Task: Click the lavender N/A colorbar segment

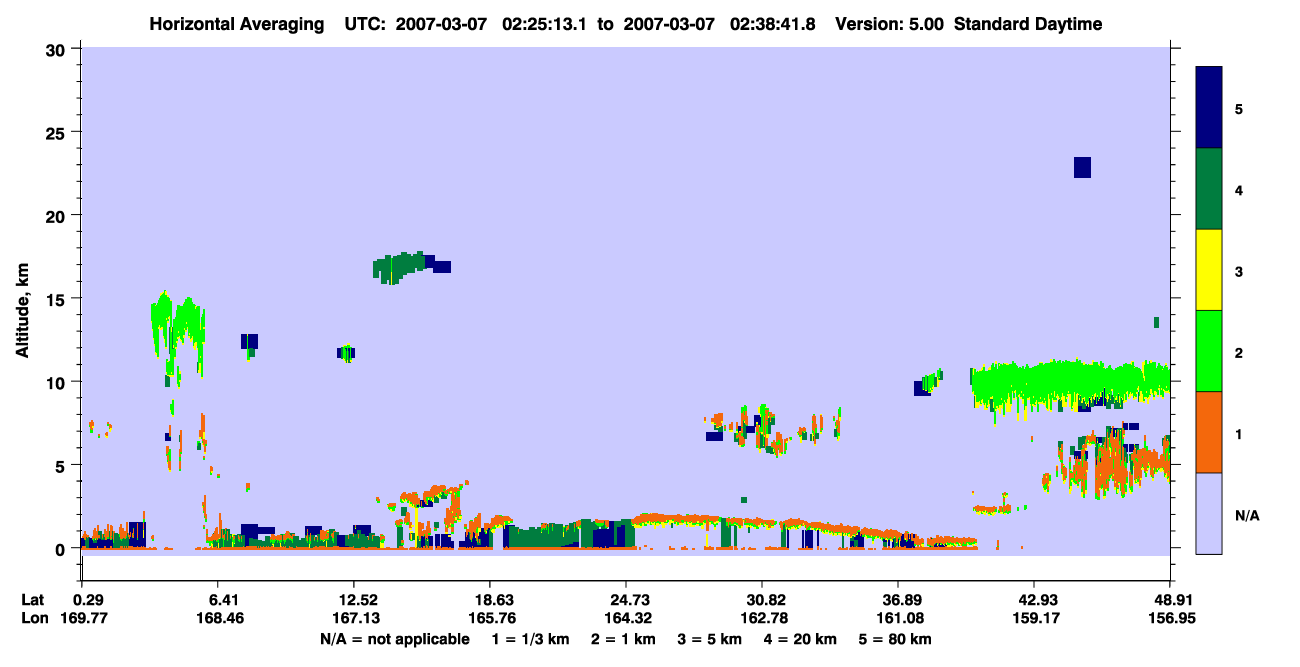Action: tap(1209, 513)
